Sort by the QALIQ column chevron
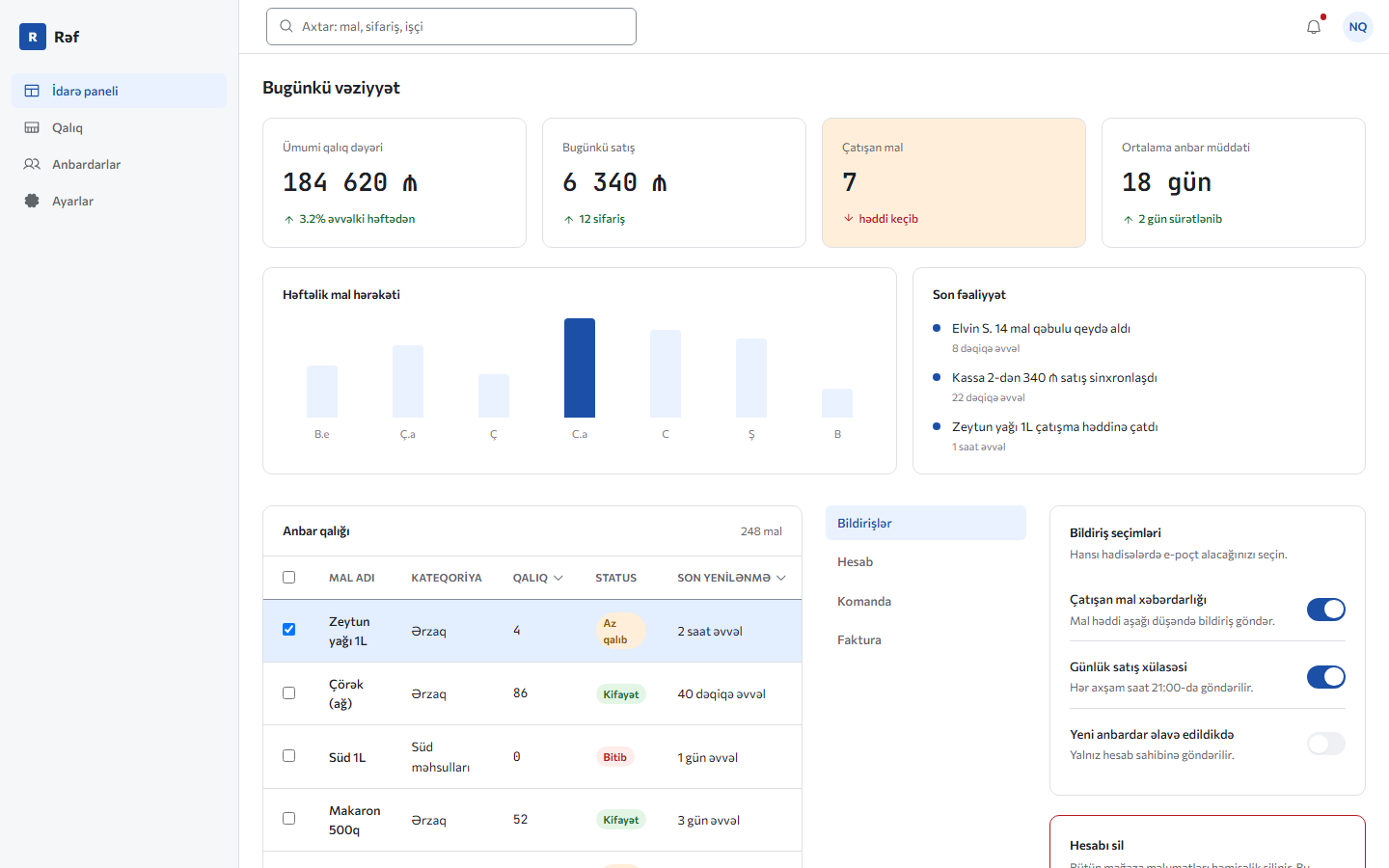This screenshot has width=1389, height=868. (x=558, y=578)
